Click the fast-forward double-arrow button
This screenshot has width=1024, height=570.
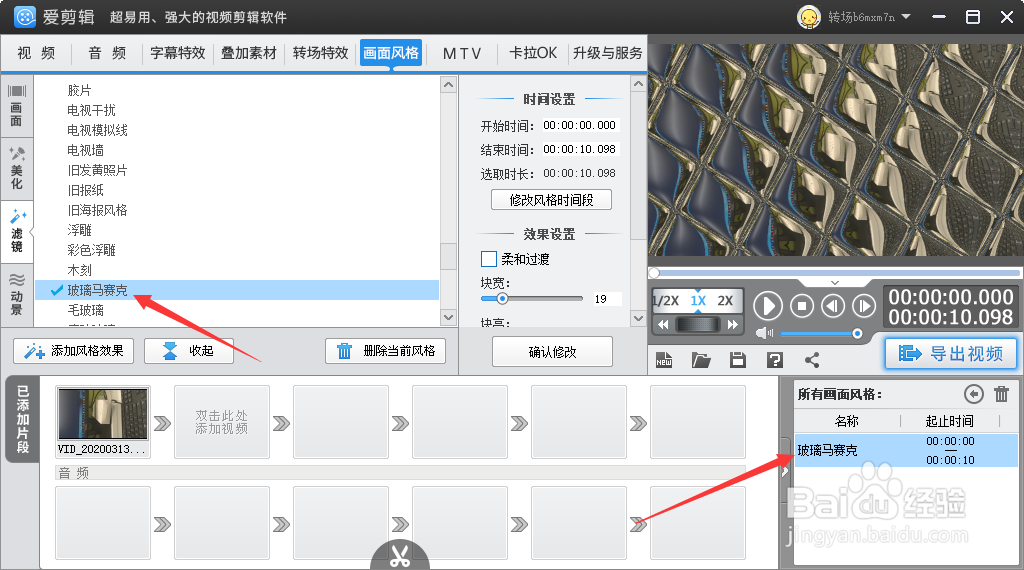click(x=732, y=325)
